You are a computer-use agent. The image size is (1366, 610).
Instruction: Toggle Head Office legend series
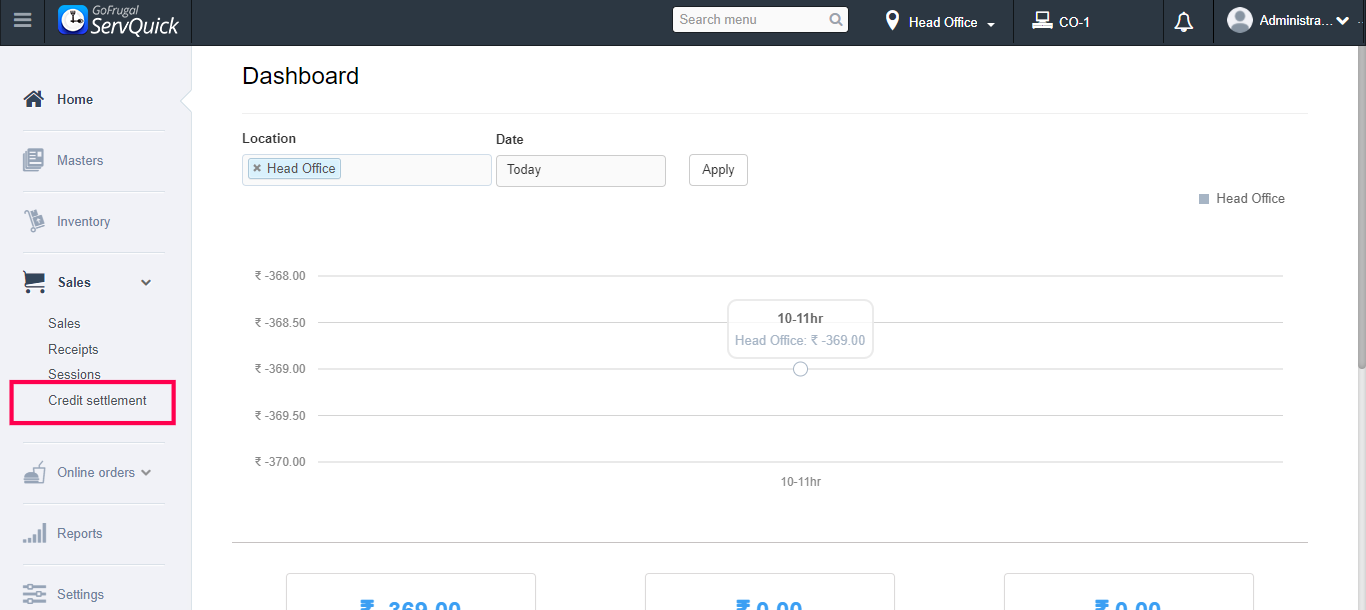[1242, 199]
